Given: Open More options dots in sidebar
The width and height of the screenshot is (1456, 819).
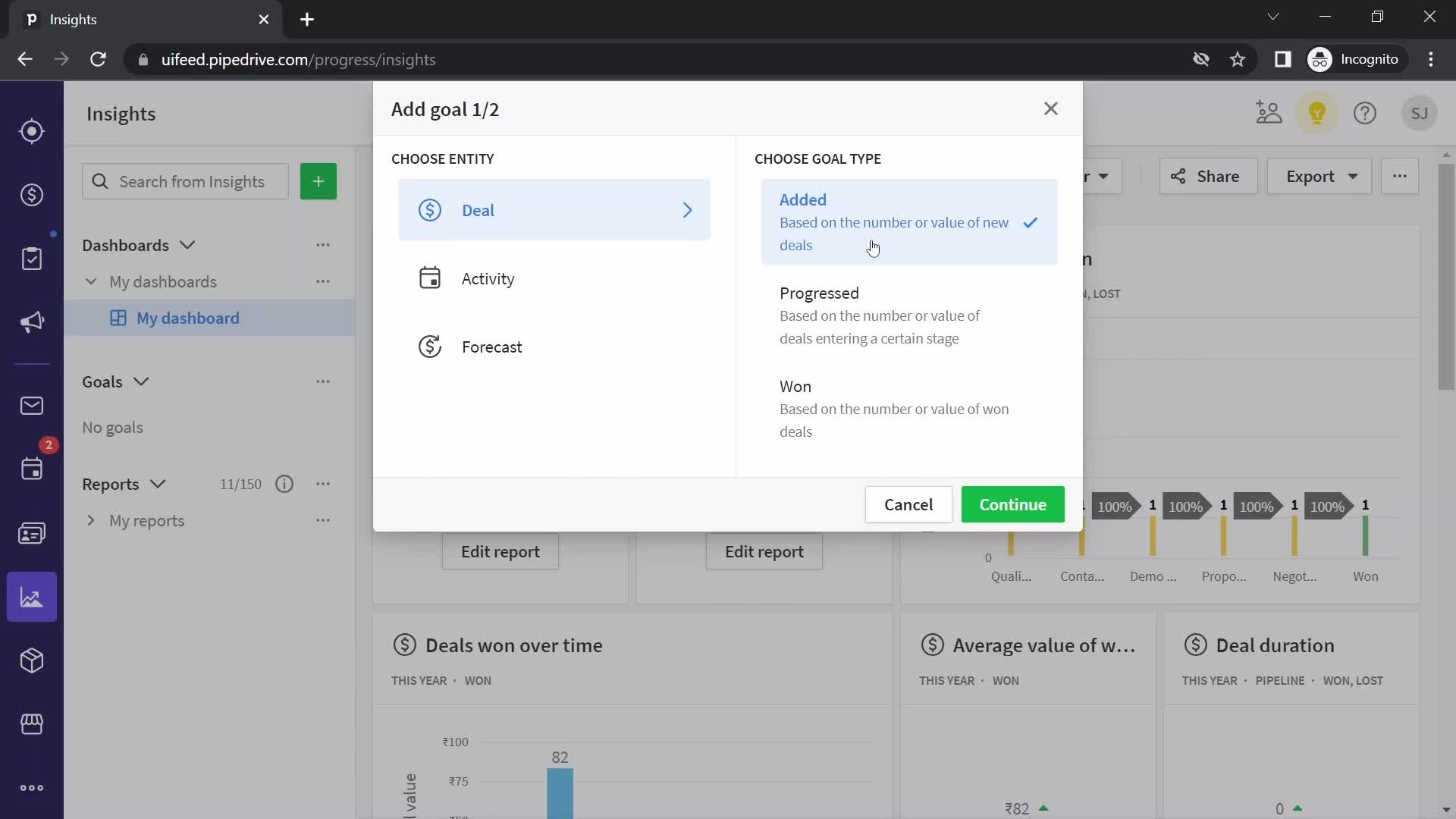Looking at the screenshot, I should click(x=31, y=788).
